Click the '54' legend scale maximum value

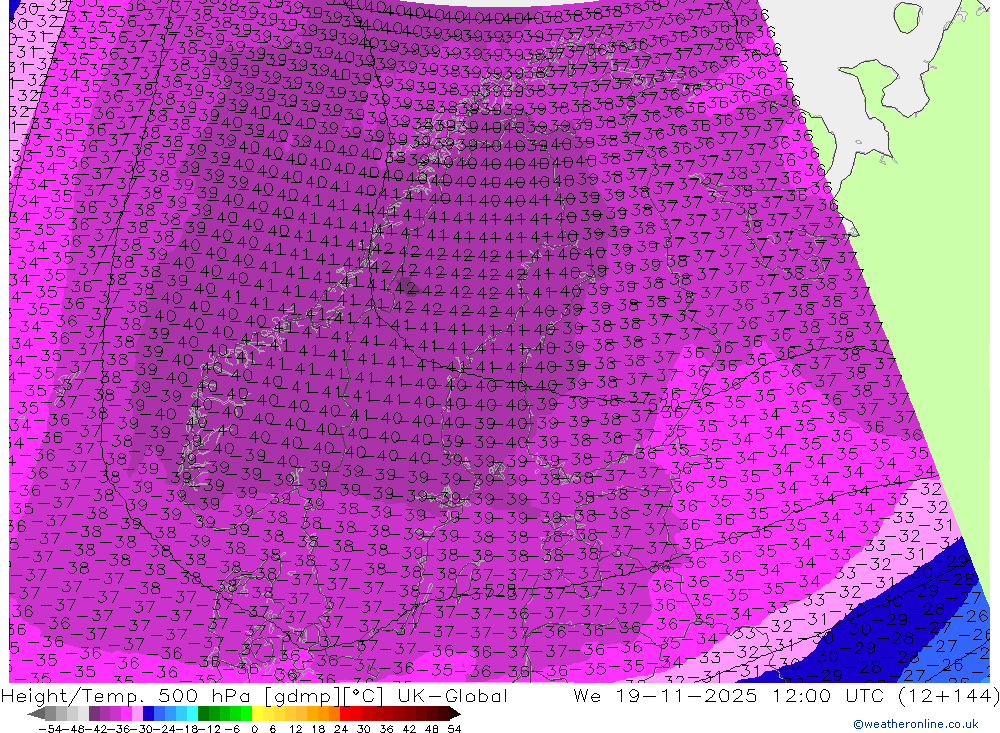point(454,729)
